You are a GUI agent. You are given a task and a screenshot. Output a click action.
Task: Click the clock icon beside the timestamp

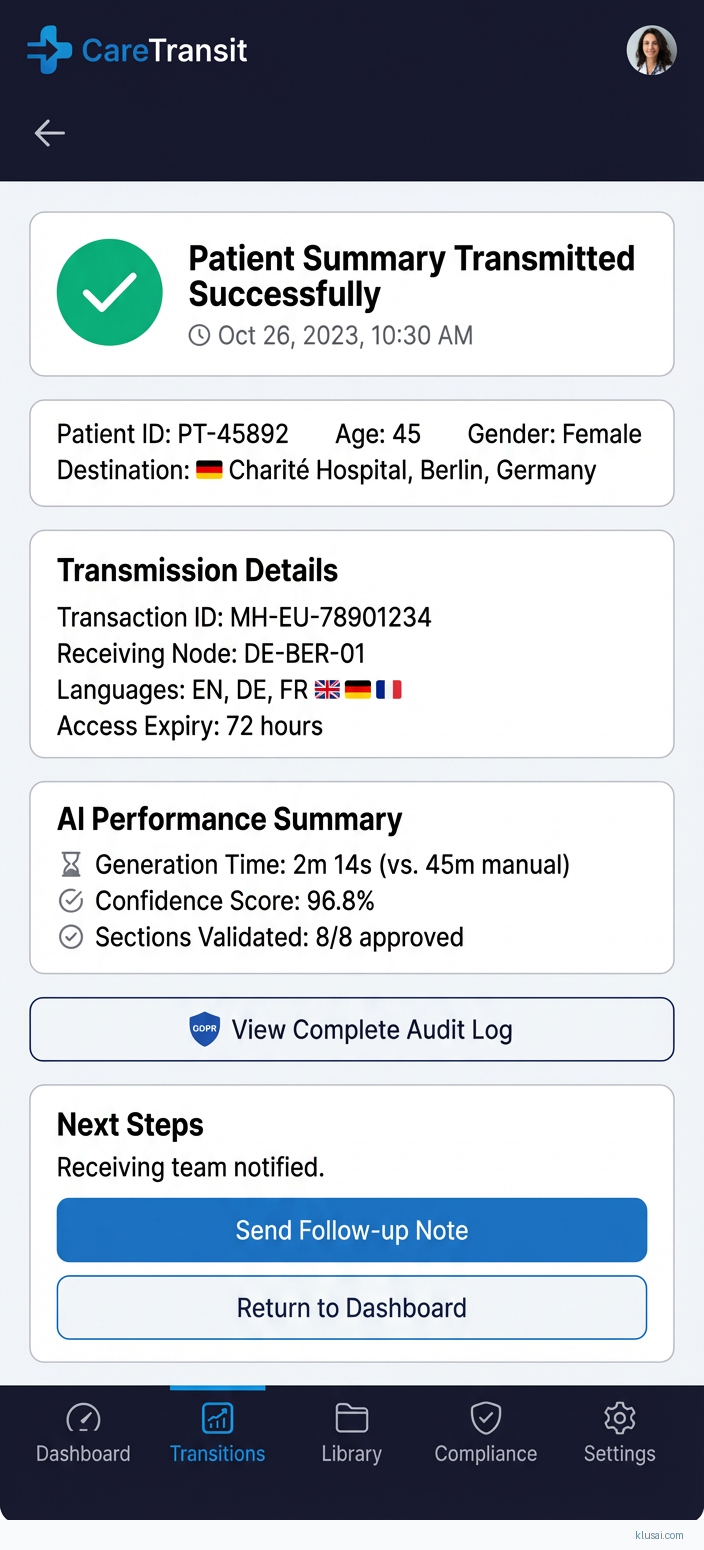[200, 335]
